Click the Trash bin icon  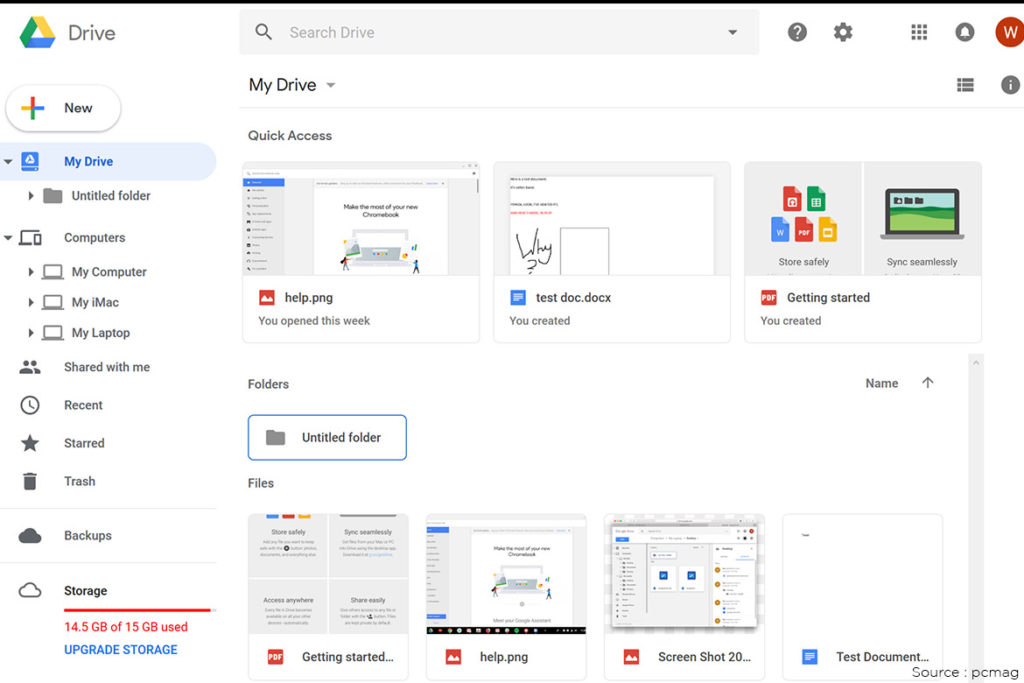coord(30,481)
